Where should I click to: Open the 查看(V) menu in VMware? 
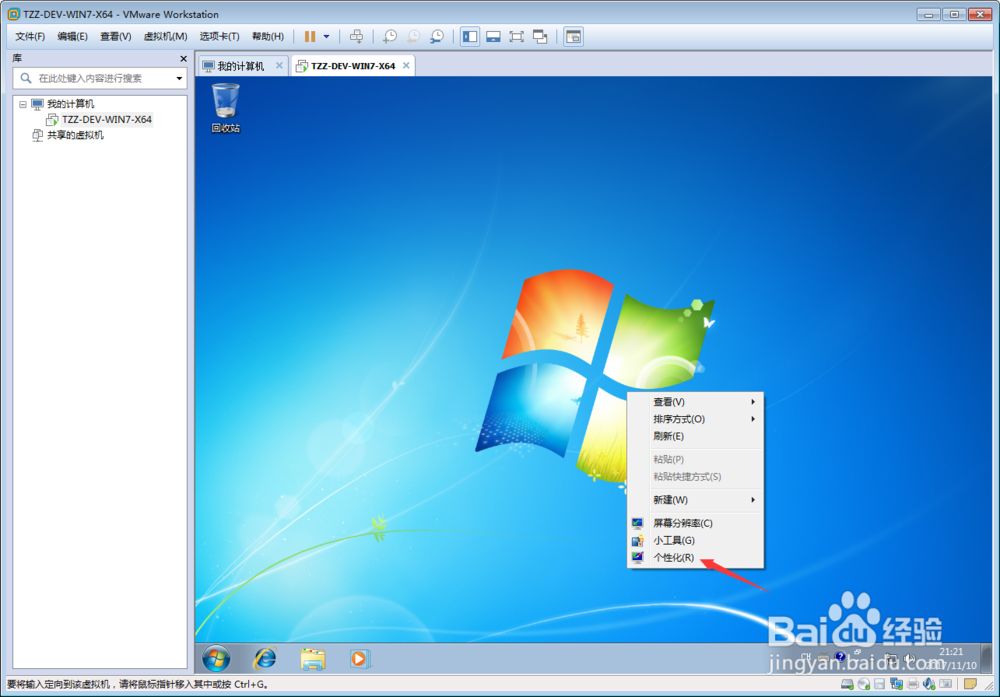click(x=115, y=36)
